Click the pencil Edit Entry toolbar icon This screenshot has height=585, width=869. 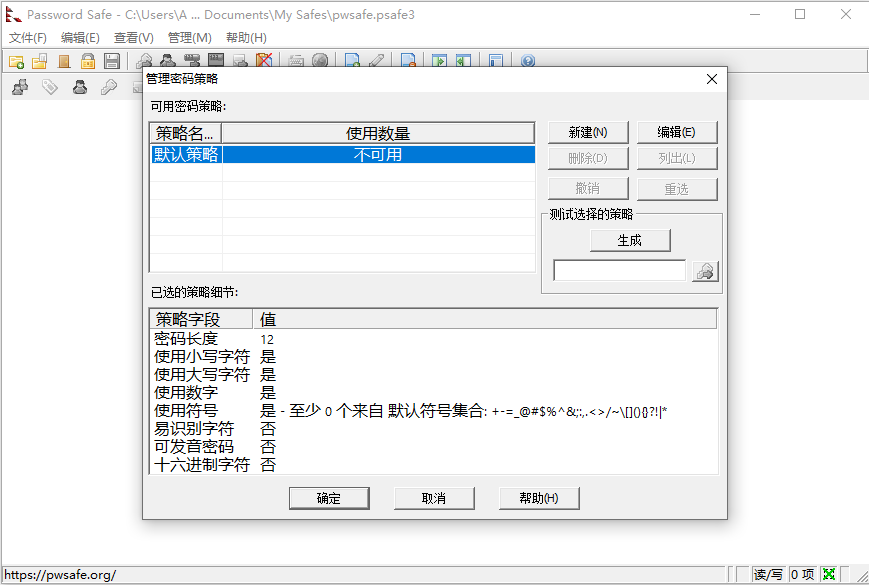tap(377, 60)
